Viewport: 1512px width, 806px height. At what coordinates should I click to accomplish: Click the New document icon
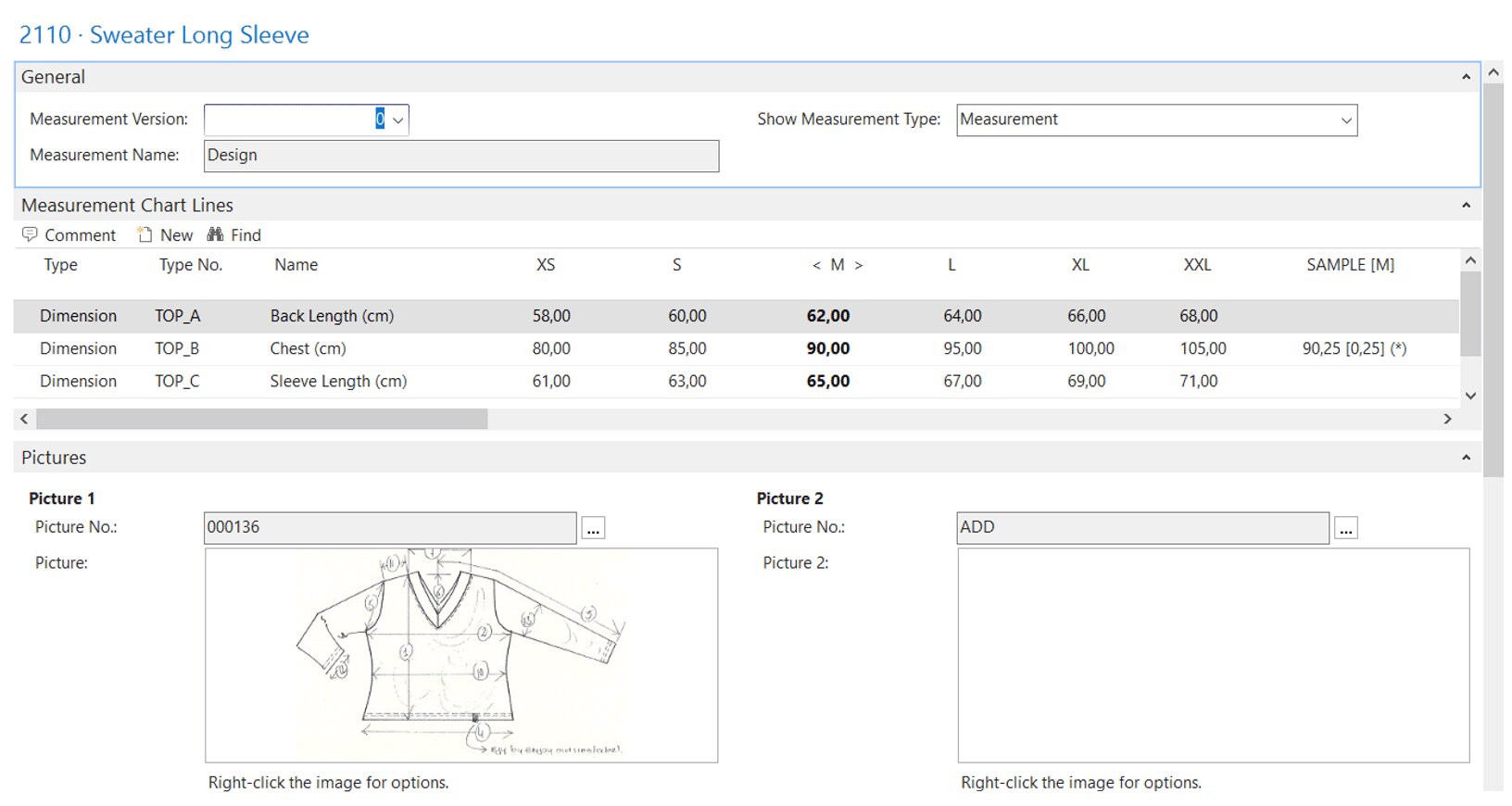click(x=145, y=234)
